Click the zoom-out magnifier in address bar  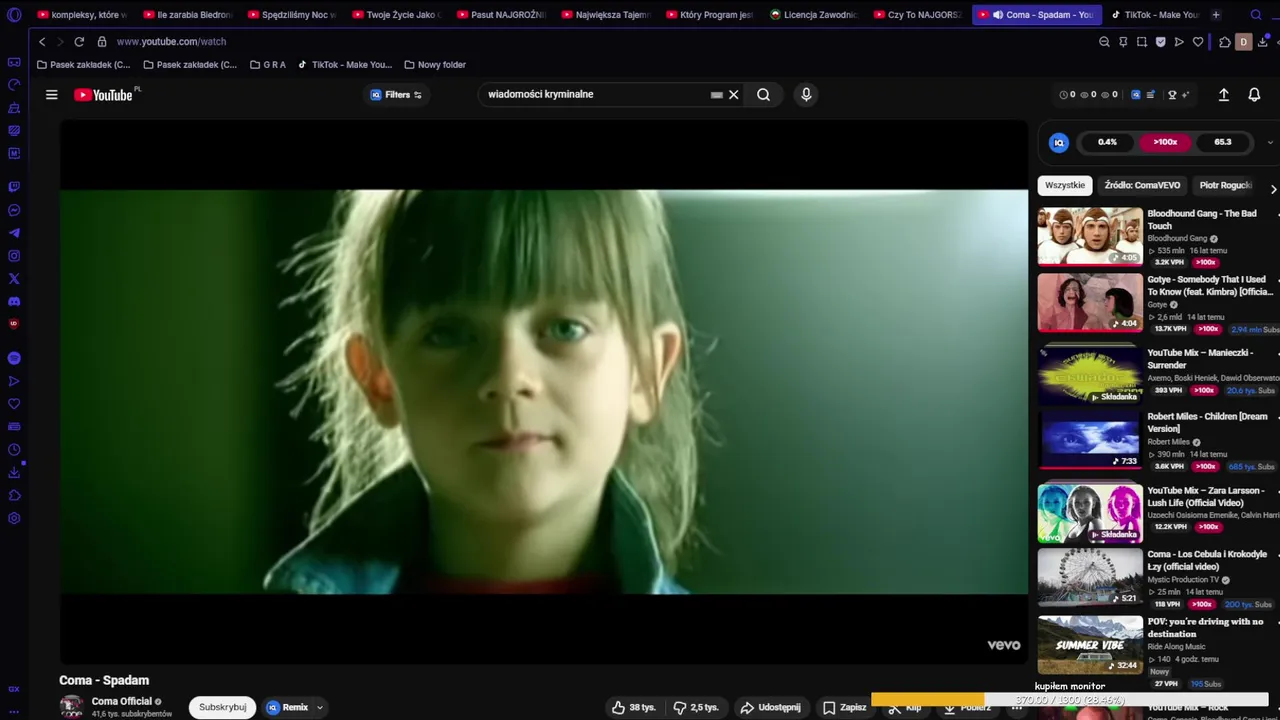click(1104, 42)
